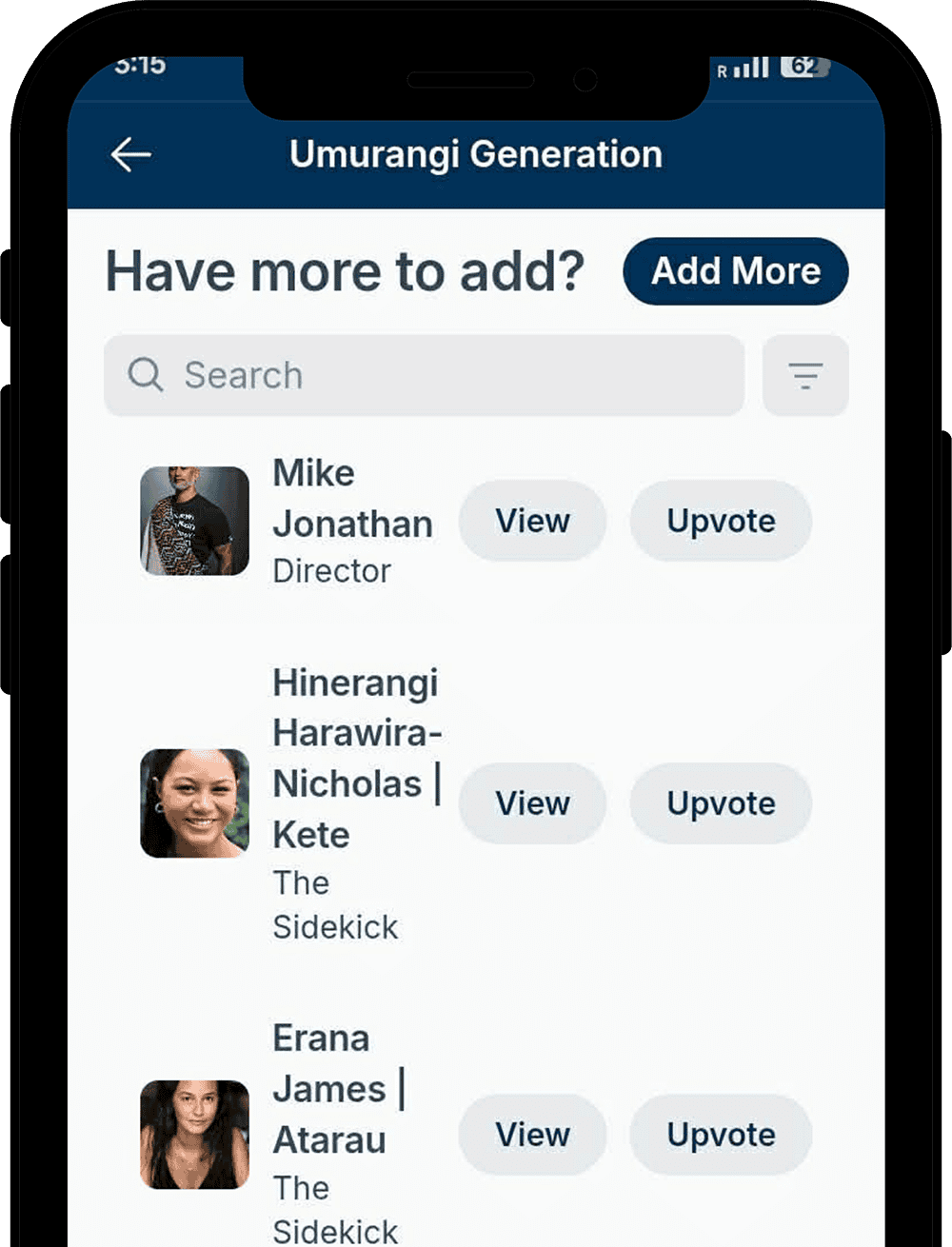Upvote Hinerangi Harawira-Nicholas
The image size is (952, 1247).
(x=721, y=803)
